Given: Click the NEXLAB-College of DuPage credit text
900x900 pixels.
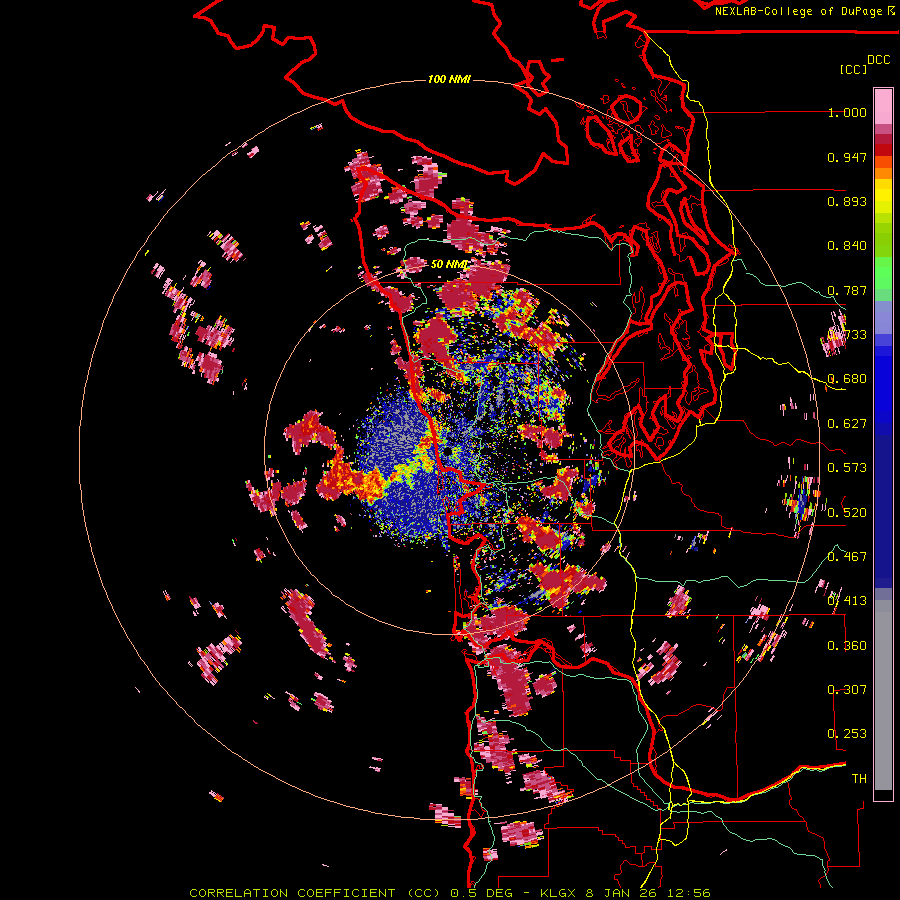Looking at the screenshot, I should (805, 11).
